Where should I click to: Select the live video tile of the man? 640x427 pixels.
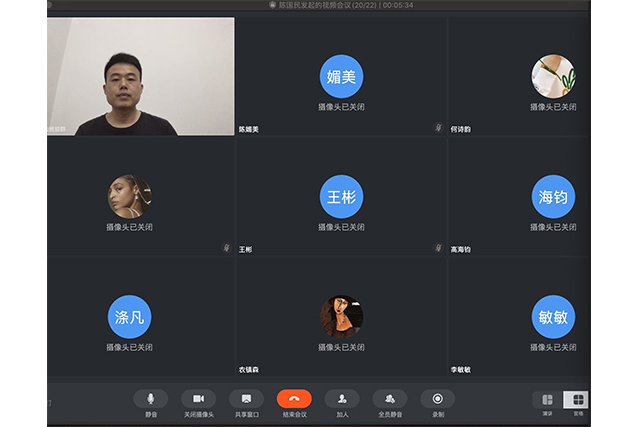pyautogui.click(x=141, y=76)
